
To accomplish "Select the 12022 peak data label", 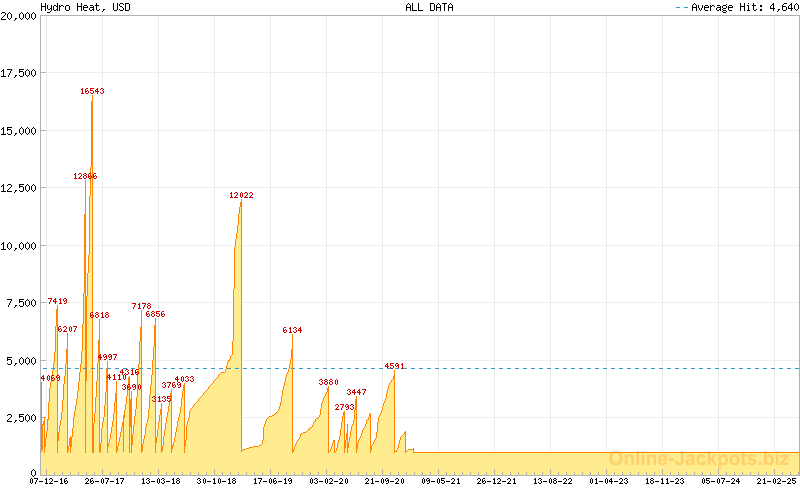I will point(241,195).
